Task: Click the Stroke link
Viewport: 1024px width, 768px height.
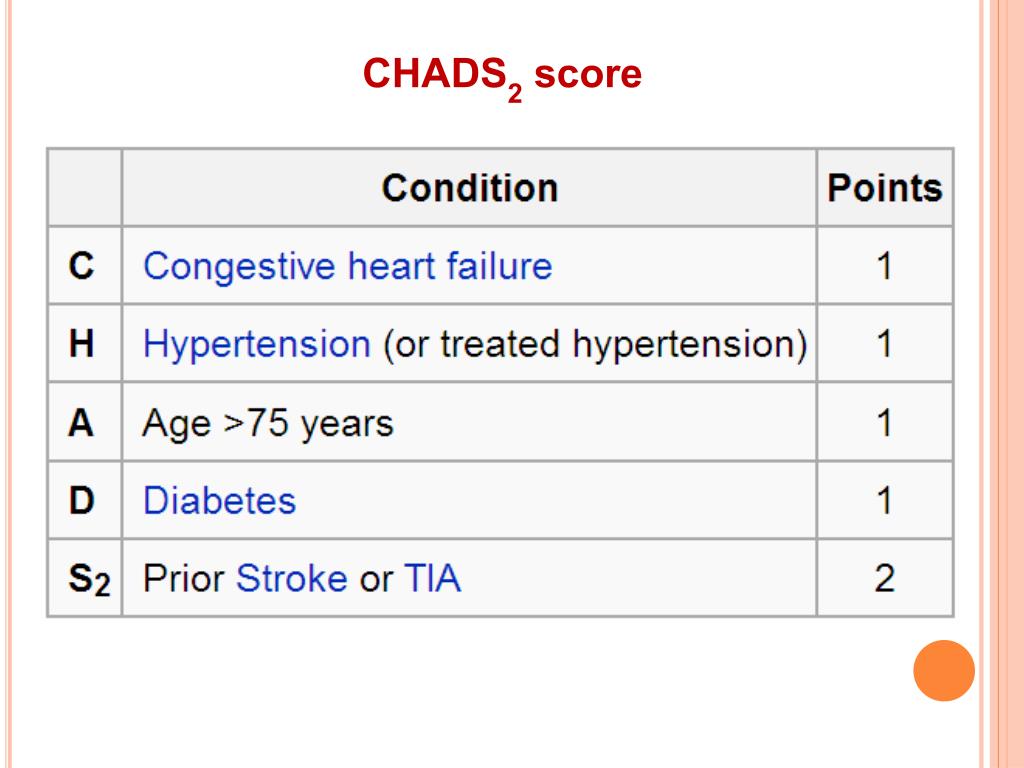Action: (291, 579)
